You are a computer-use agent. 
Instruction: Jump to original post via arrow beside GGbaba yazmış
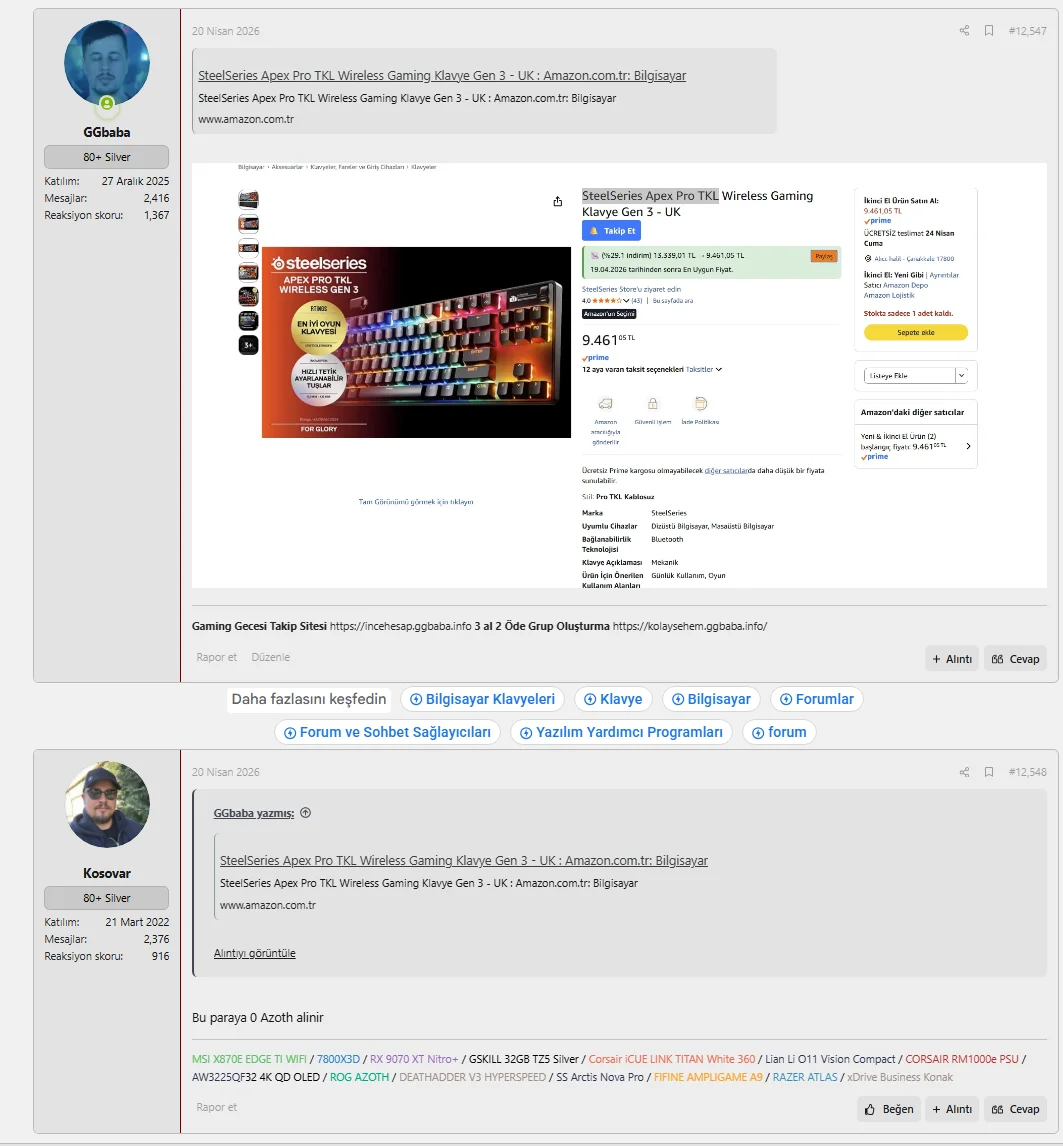tap(306, 813)
